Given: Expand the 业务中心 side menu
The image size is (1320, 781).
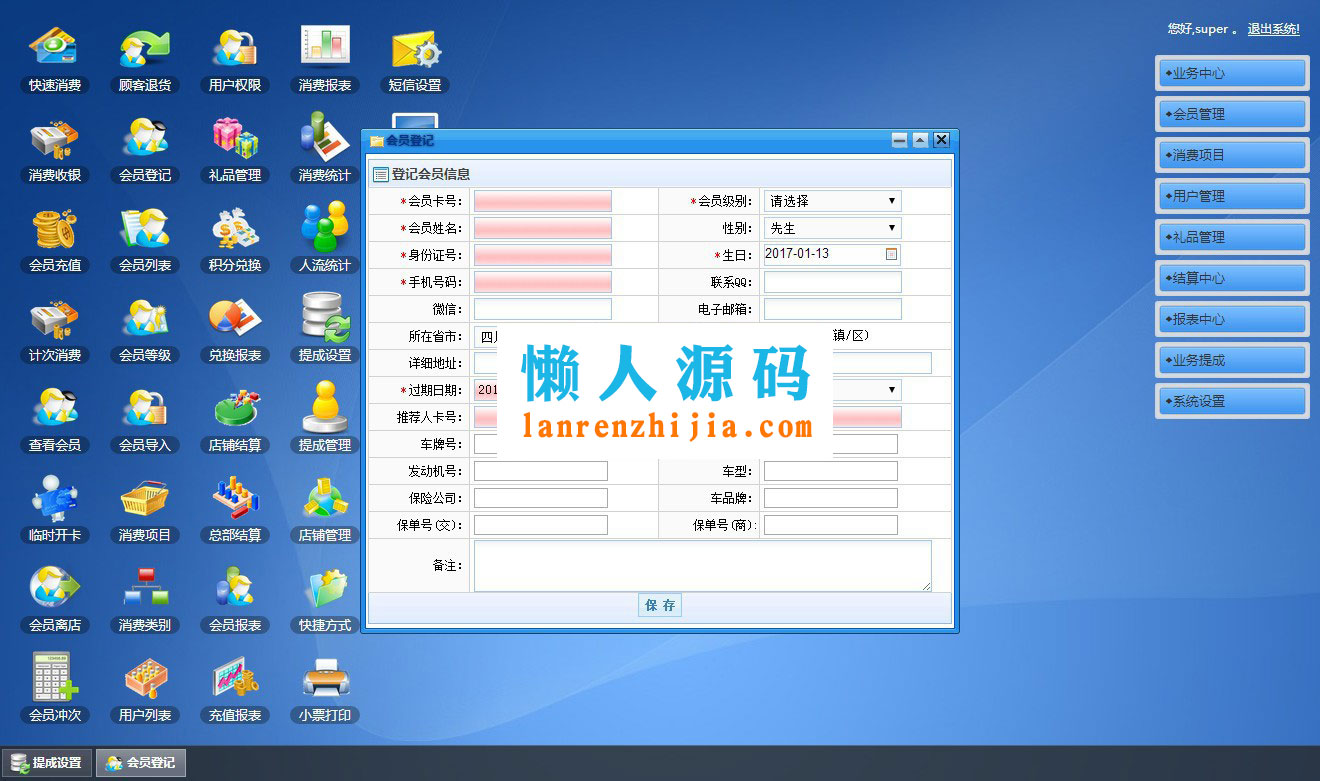Looking at the screenshot, I should coord(1232,73).
